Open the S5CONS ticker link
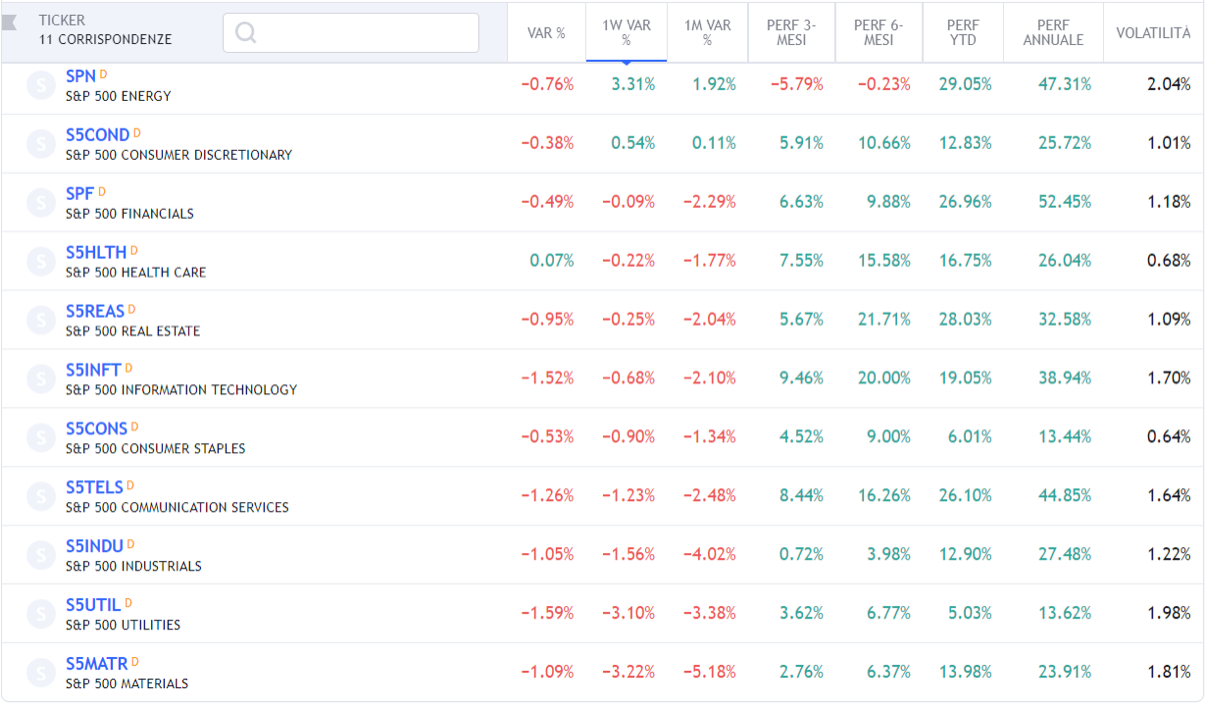The image size is (1206, 704). (x=96, y=428)
